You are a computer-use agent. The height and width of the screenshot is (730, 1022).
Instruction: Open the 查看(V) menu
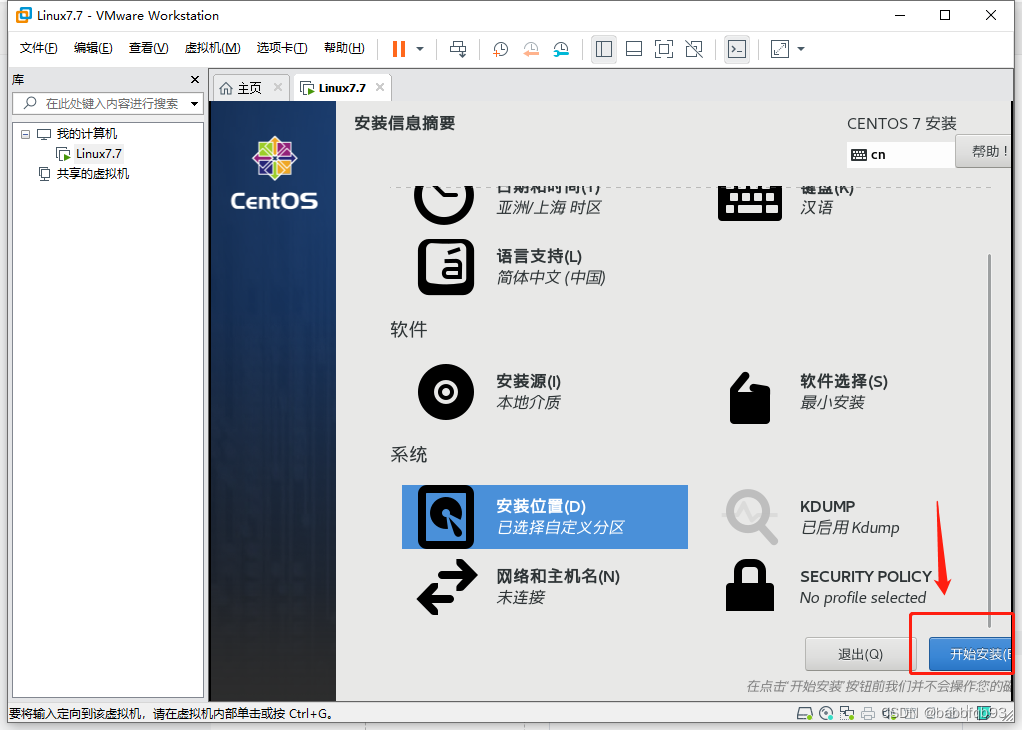[148, 48]
